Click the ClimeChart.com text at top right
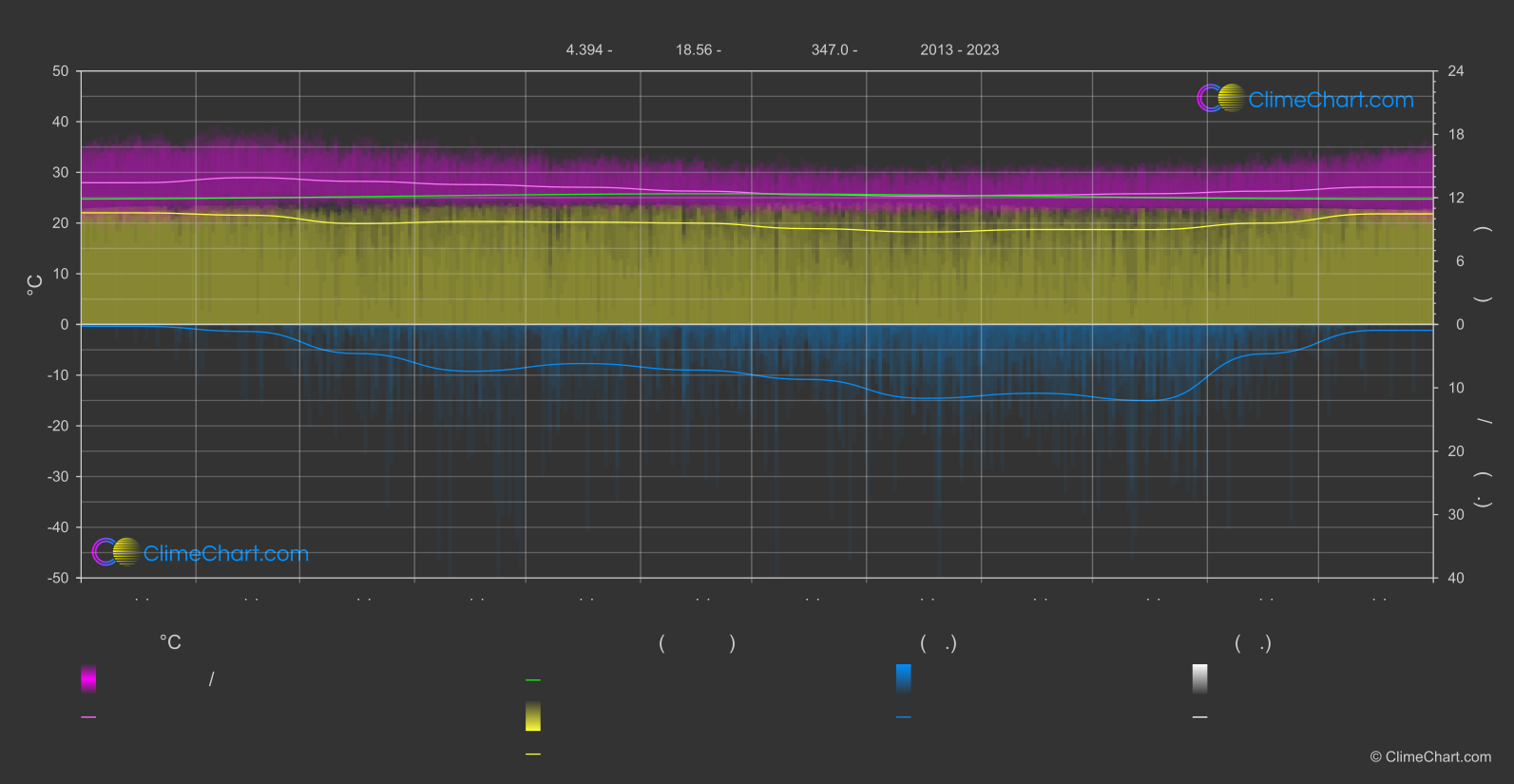The image size is (1514, 784). point(1331,100)
